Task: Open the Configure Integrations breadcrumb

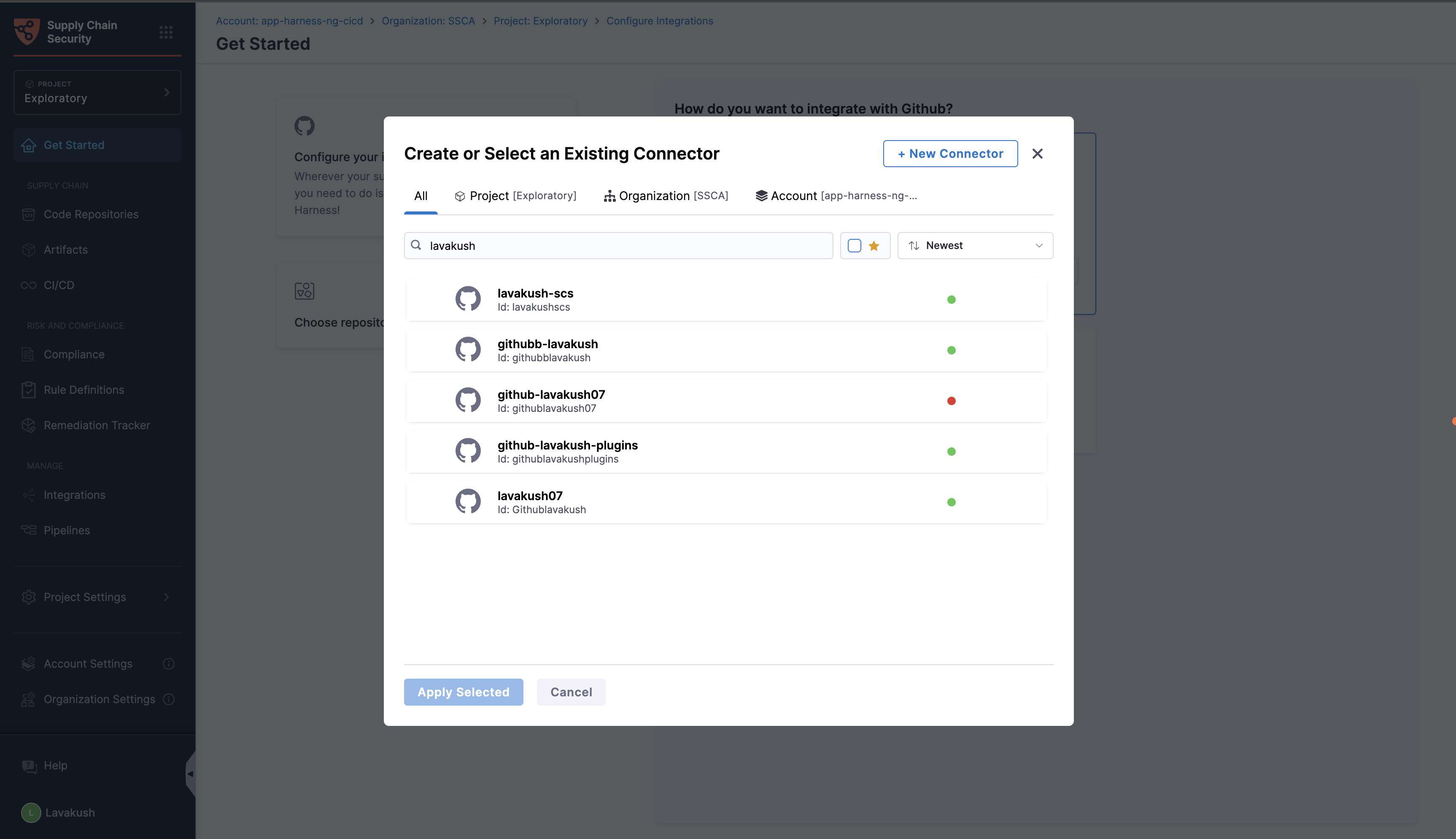Action: (660, 21)
